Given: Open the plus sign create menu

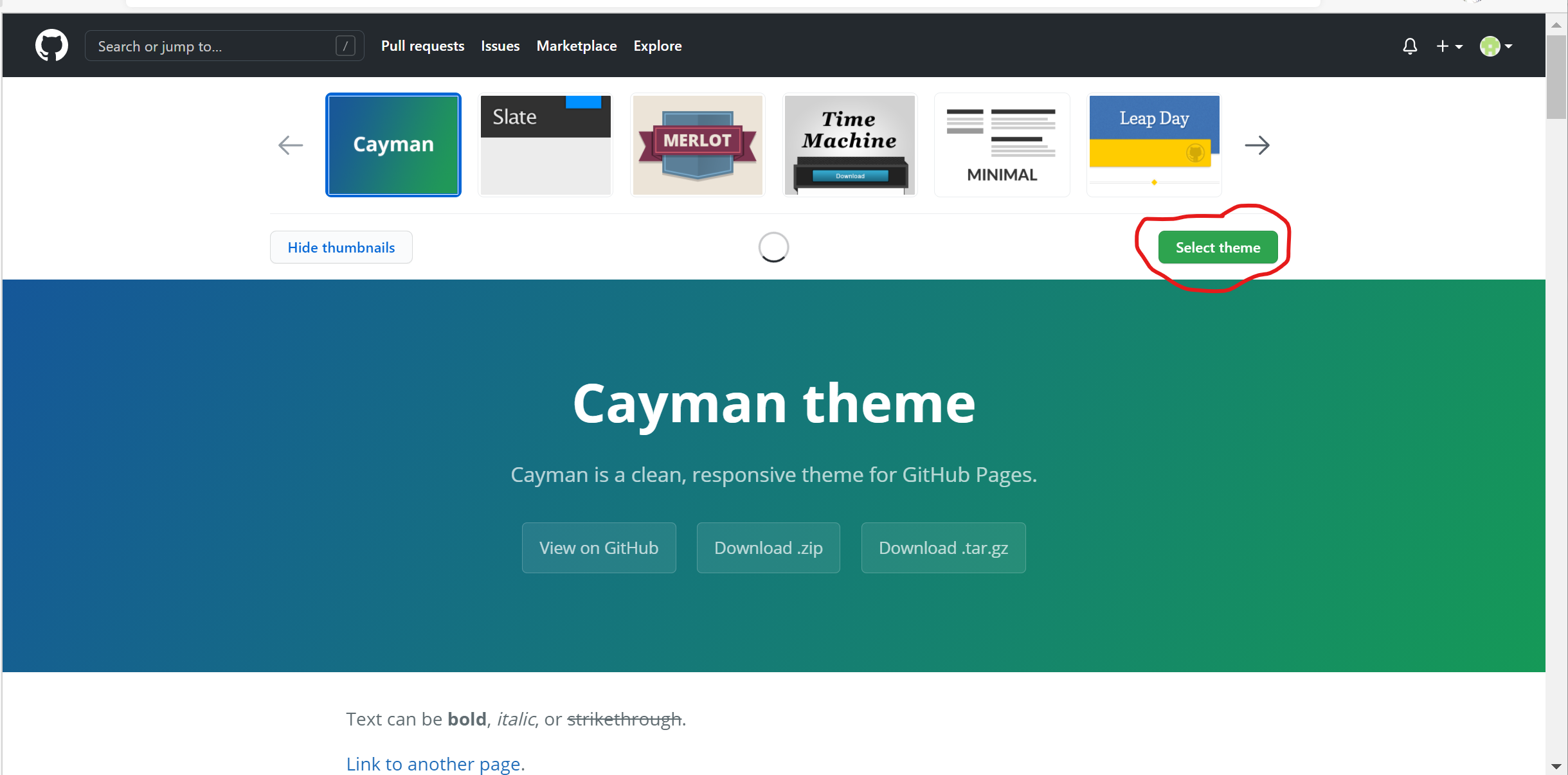Looking at the screenshot, I should coord(1443,46).
